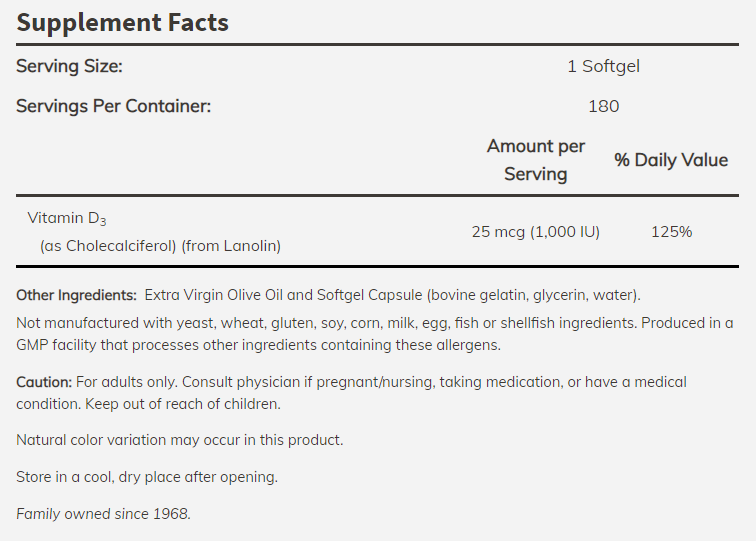Click the 125% daily value
756x541 pixels.
tap(671, 231)
